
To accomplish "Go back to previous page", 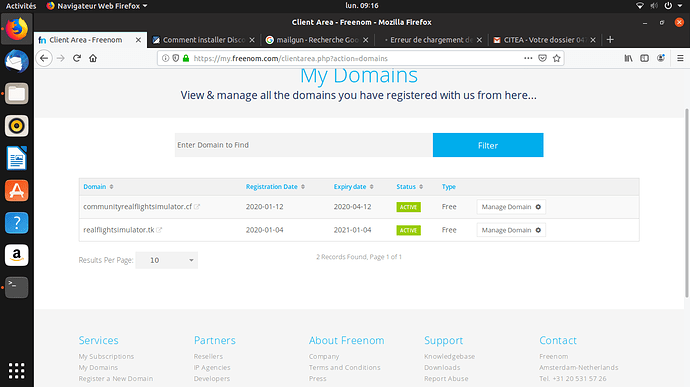I will 44,58.
